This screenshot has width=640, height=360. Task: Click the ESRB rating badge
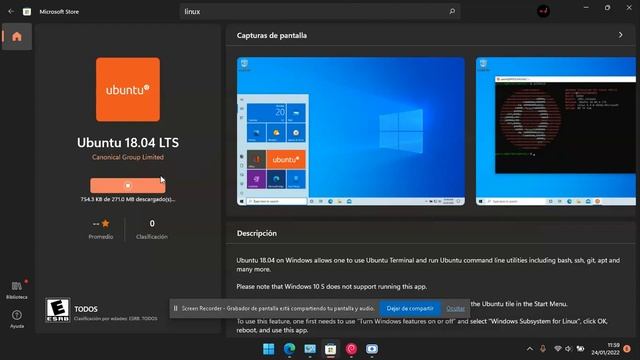pyautogui.click(x=58, y=310)
